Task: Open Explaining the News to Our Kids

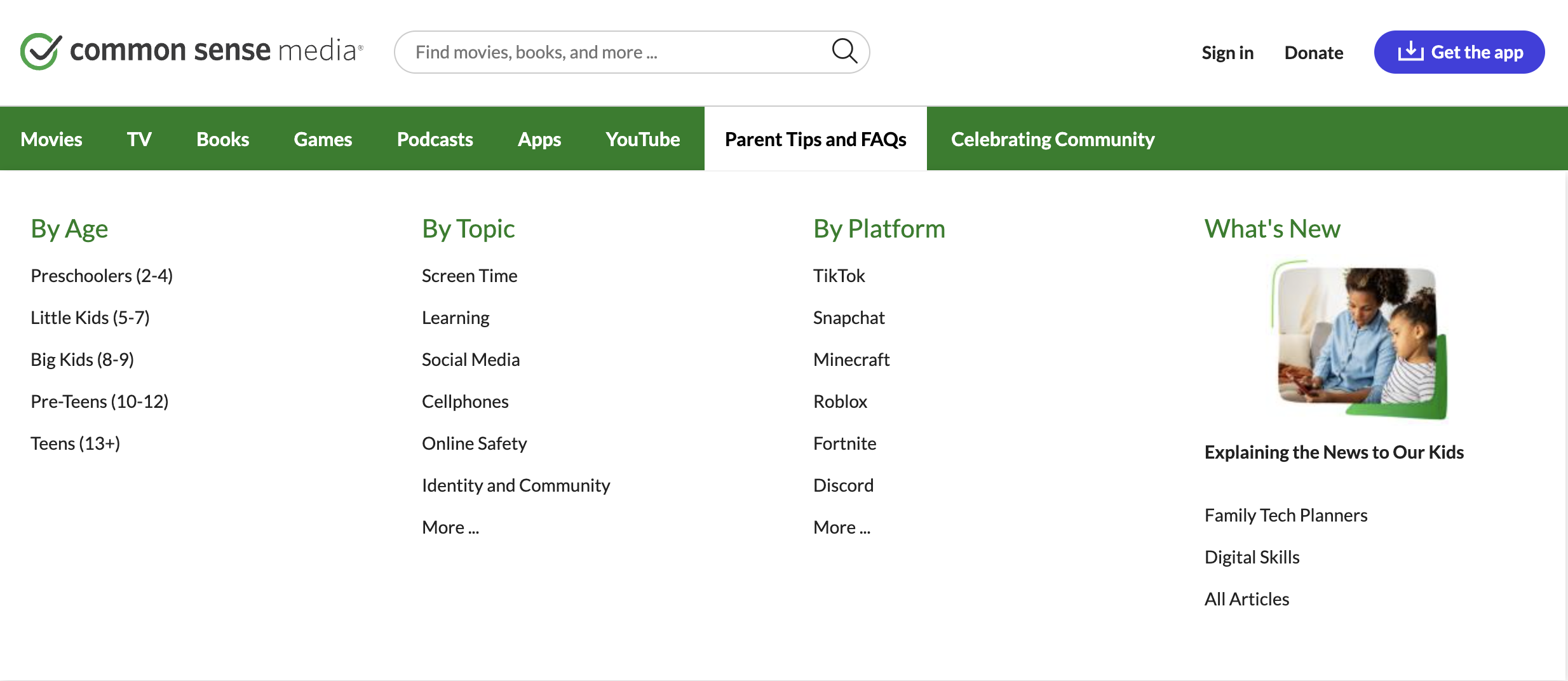Action: 1334,452
